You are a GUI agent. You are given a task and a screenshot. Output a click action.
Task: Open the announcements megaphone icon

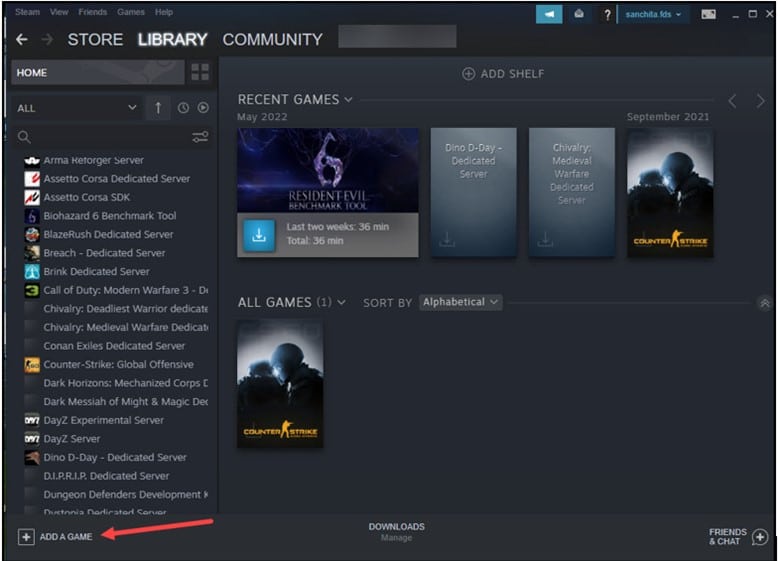[x=549, y=14]
